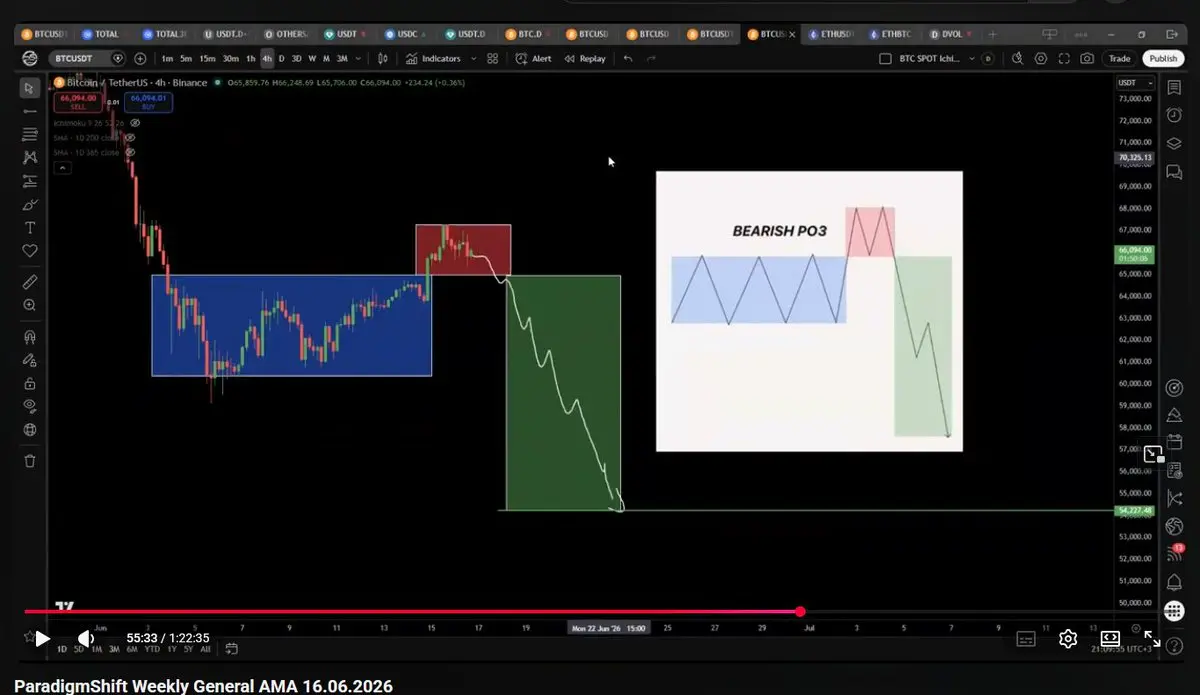The width and height of the screenshot is (1200, 695).
Task: Toggle the eye icon for hiding drawings
Action: tap(29, 406)
